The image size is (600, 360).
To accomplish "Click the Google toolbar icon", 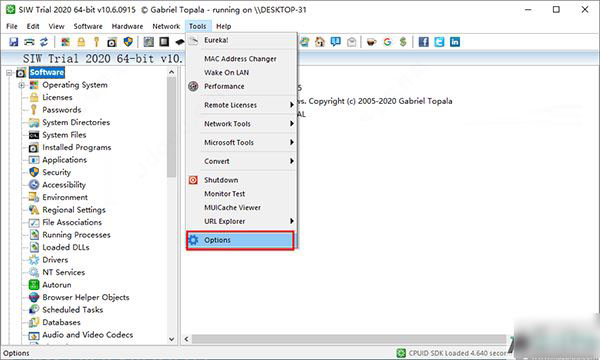I will click(387, 42).
